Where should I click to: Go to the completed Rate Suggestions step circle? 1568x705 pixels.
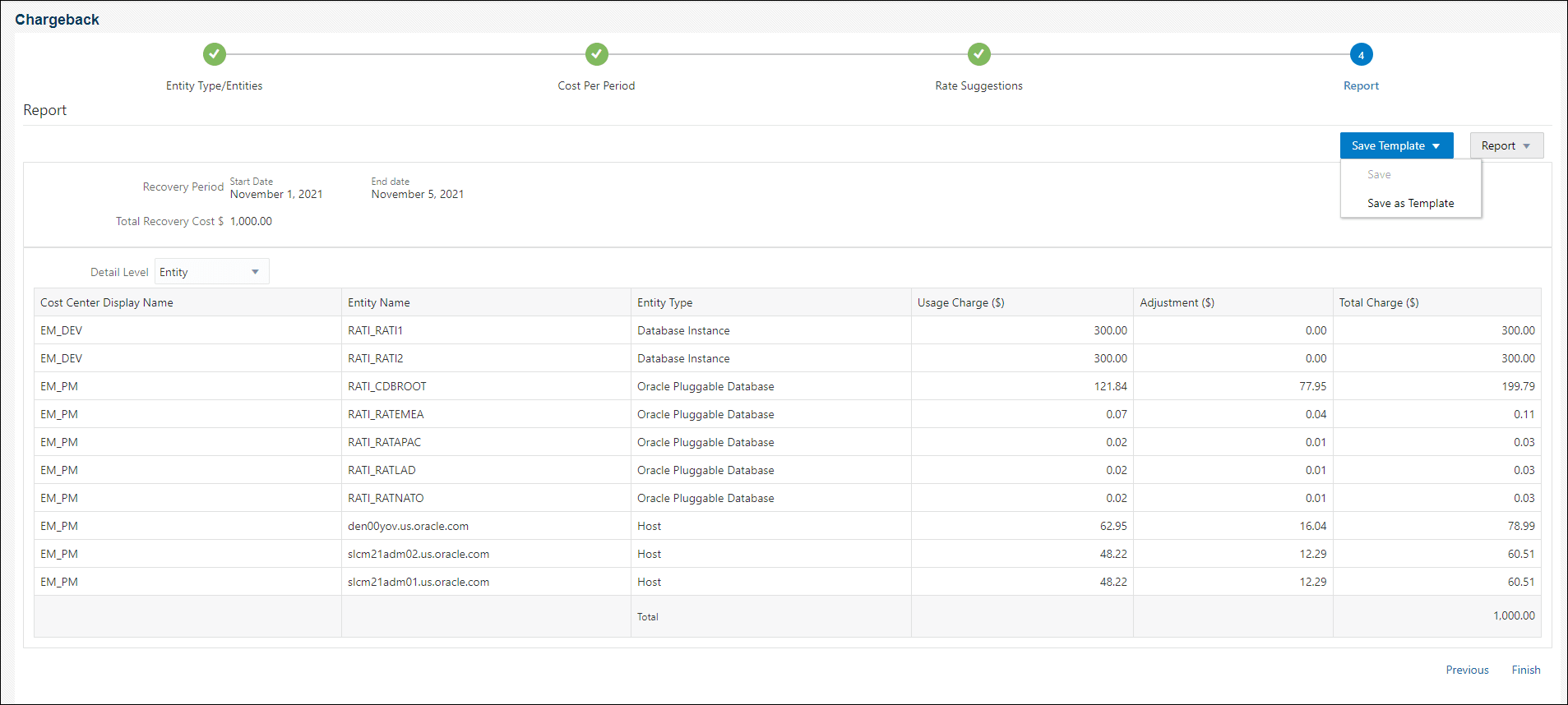(x=978, y=54)
